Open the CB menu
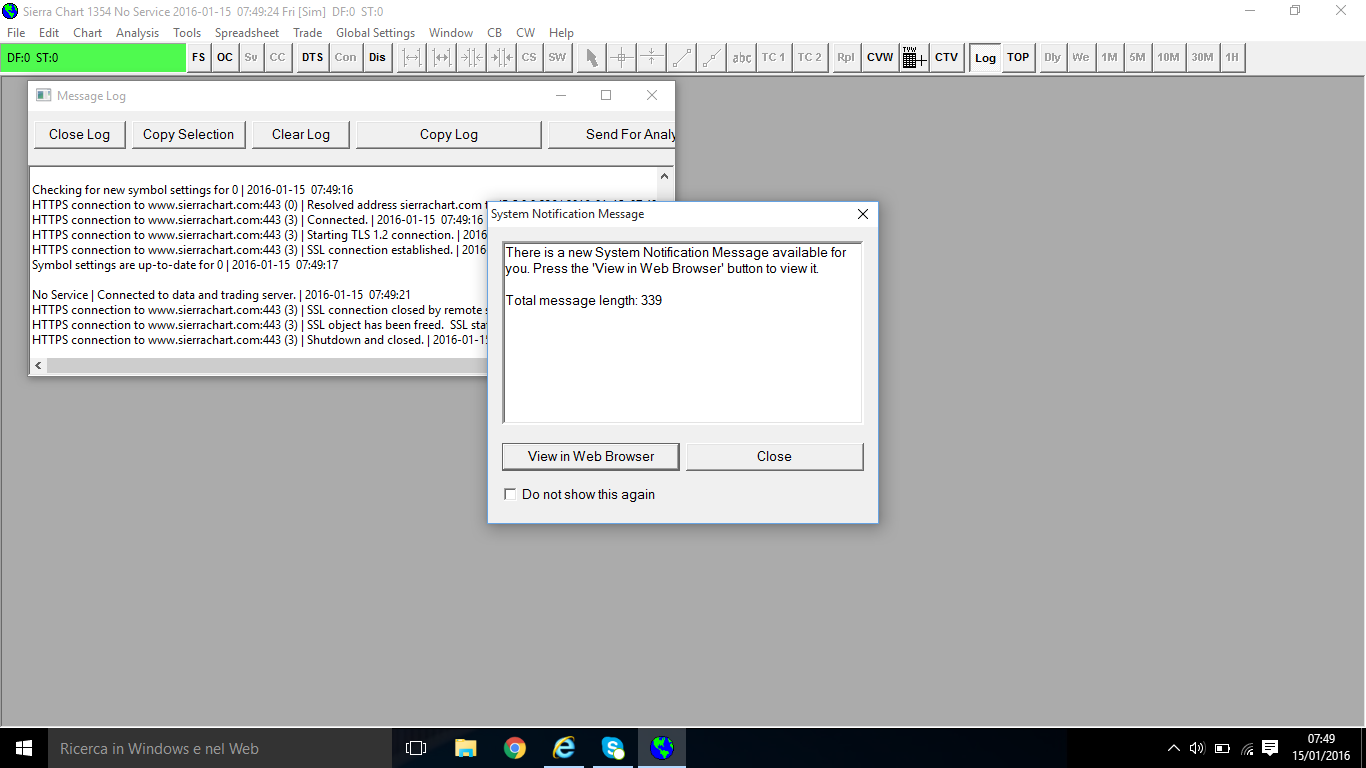 coord(495,33)
